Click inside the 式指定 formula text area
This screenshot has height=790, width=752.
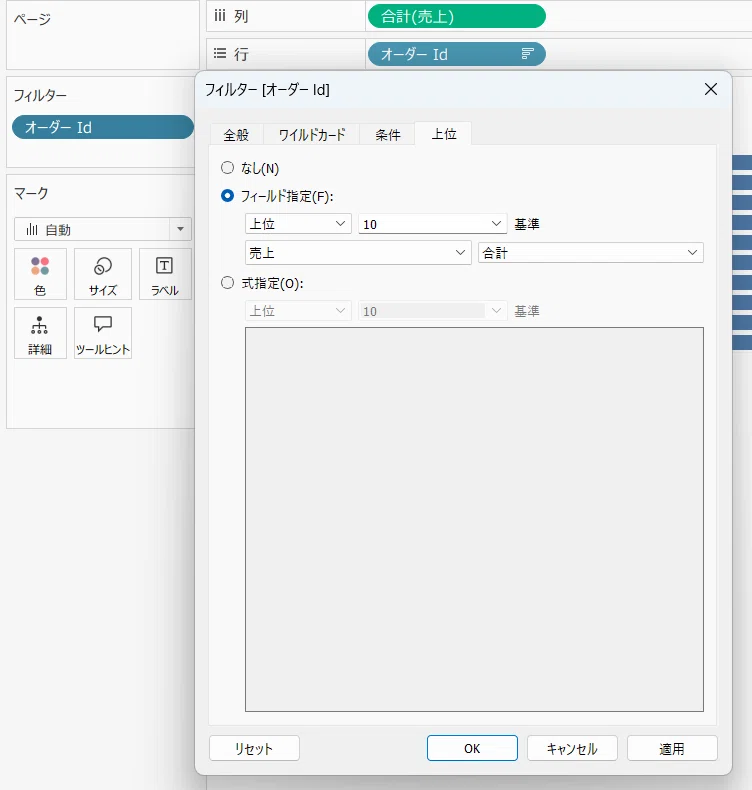(x=474, y=519)
